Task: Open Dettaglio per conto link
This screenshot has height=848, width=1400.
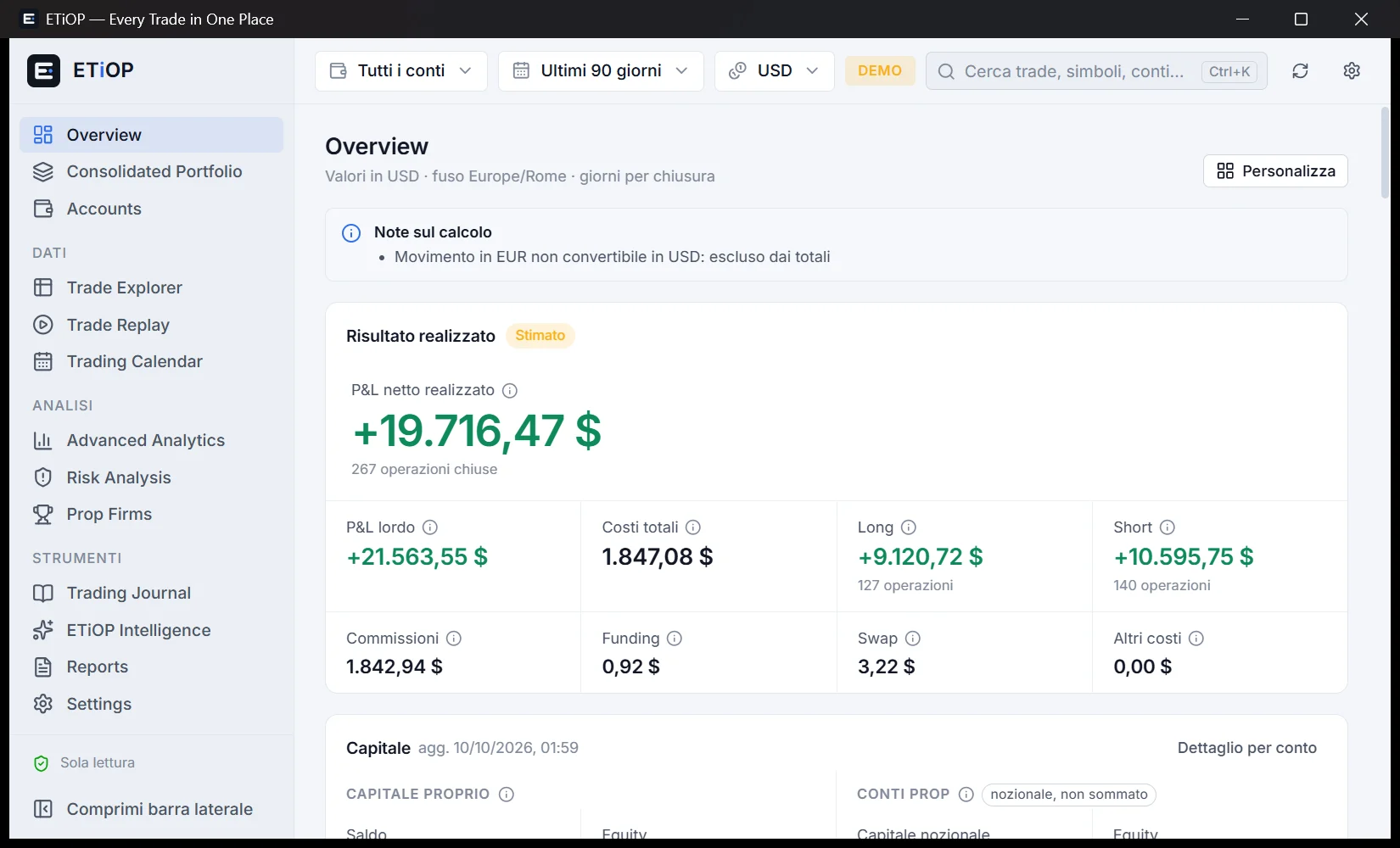Action: [1246, 748]
